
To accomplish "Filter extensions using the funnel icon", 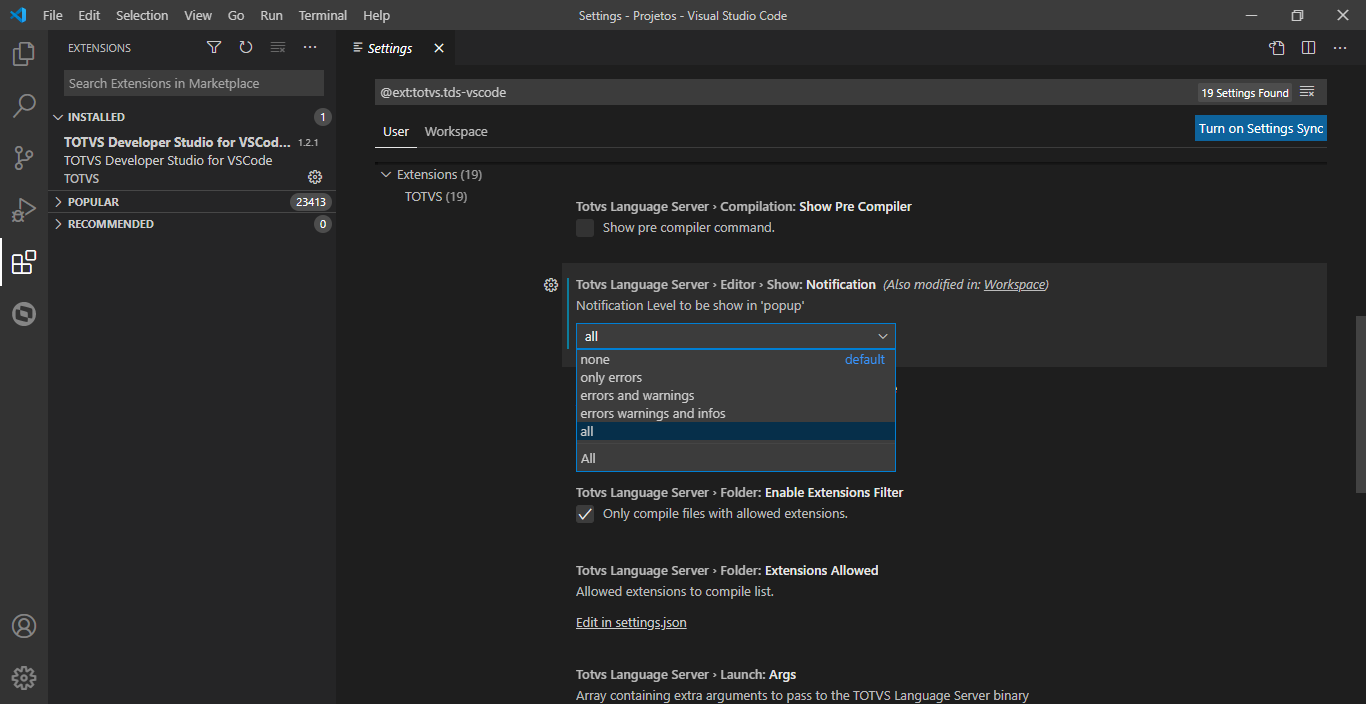I will [213, 47].
